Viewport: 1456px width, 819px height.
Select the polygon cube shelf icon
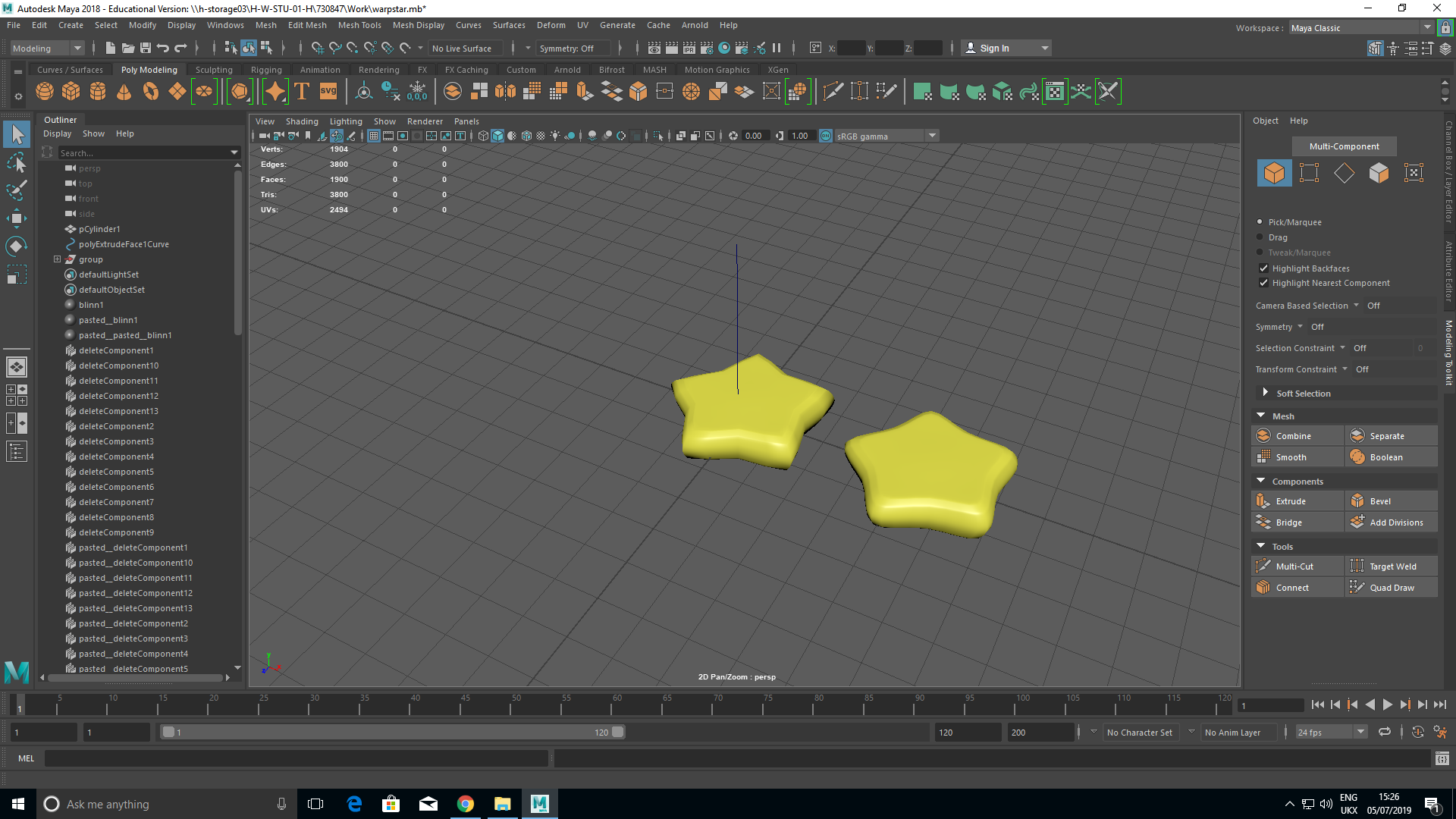pos(71,92)
